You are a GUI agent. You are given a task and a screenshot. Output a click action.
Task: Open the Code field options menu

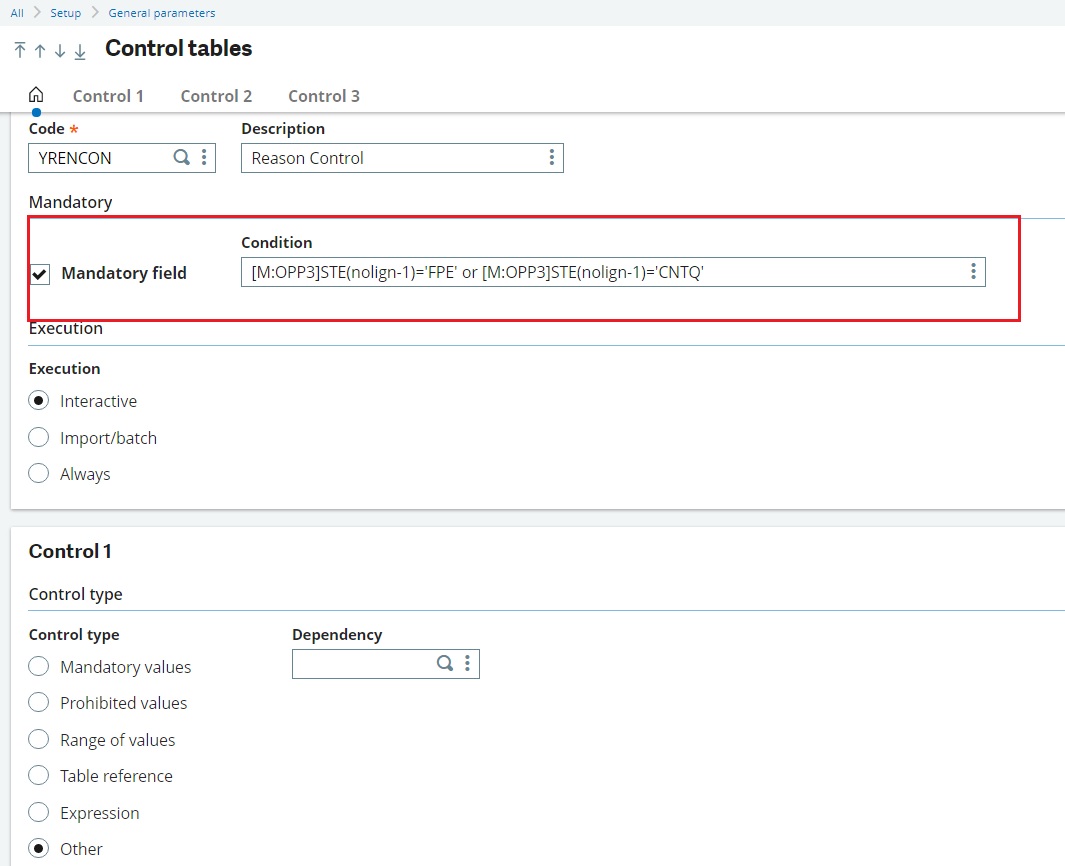click(203, 157)
